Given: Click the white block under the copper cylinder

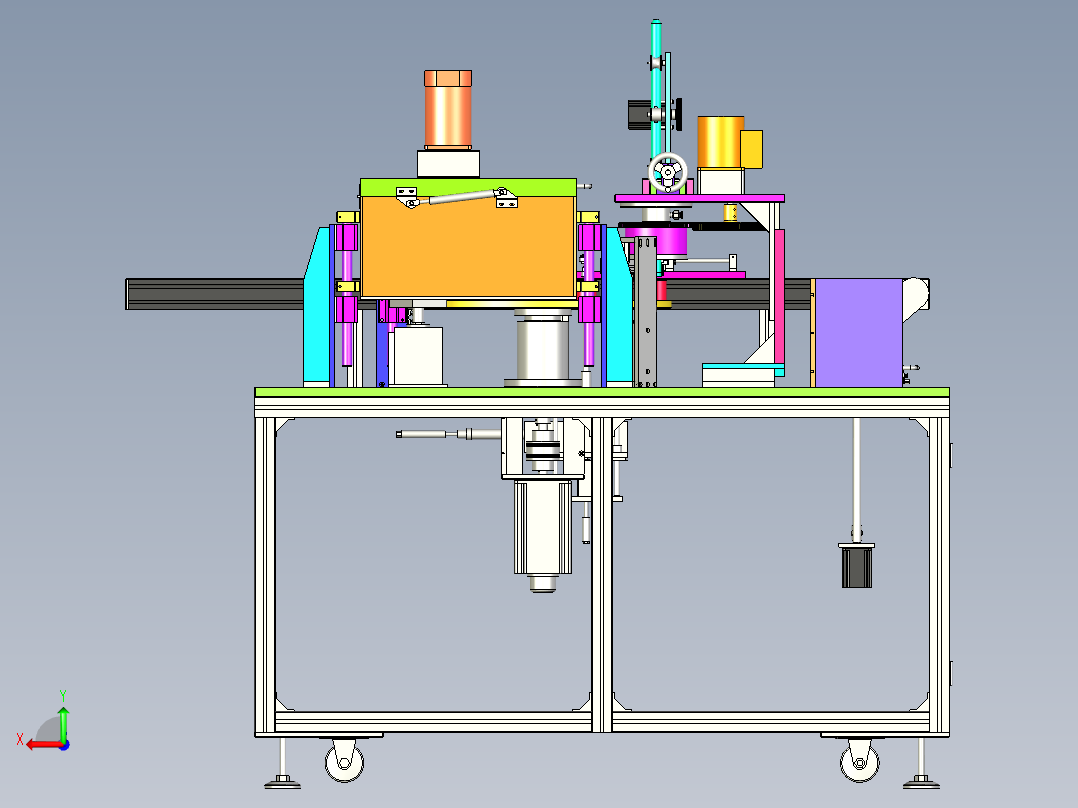Looking at the screenshot, I should coord(448,164).
